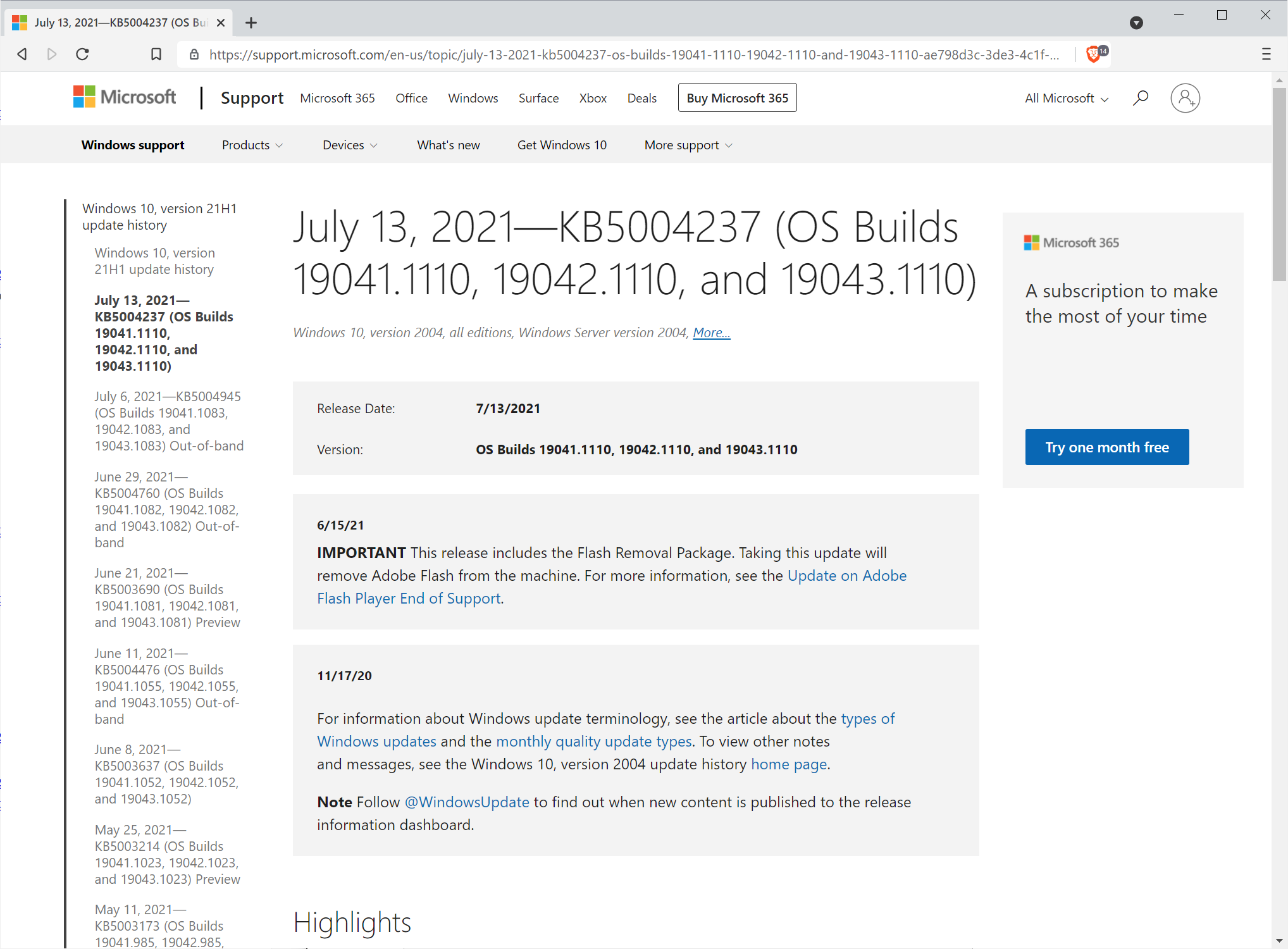
Task: Open monthly quality update types link
Action: click(x=593, y=741)
